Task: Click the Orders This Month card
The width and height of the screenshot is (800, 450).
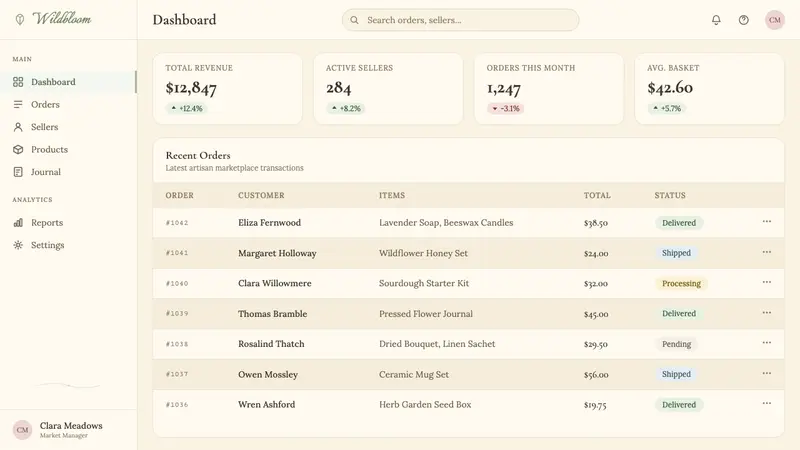Action: coord(549,89)
